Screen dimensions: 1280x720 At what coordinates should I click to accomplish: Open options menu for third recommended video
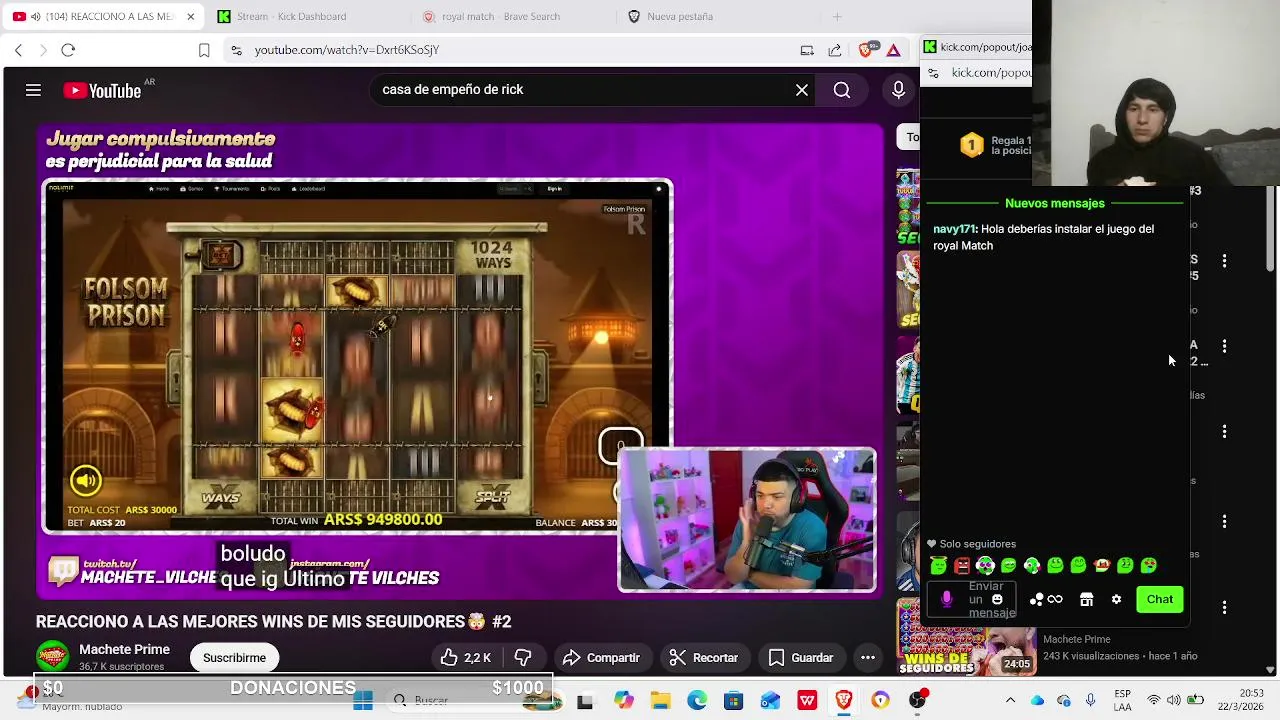click(x=1224, y=346)
